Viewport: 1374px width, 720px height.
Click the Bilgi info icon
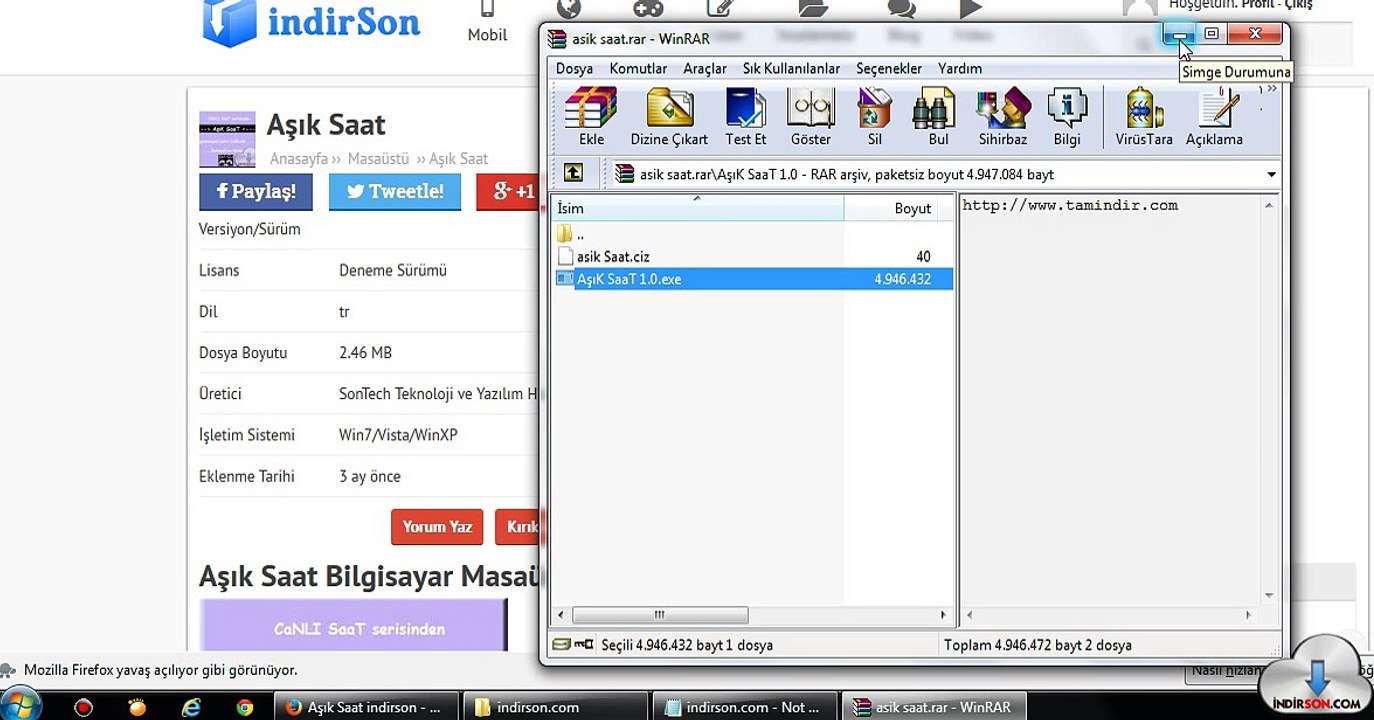coord(1067,117)
